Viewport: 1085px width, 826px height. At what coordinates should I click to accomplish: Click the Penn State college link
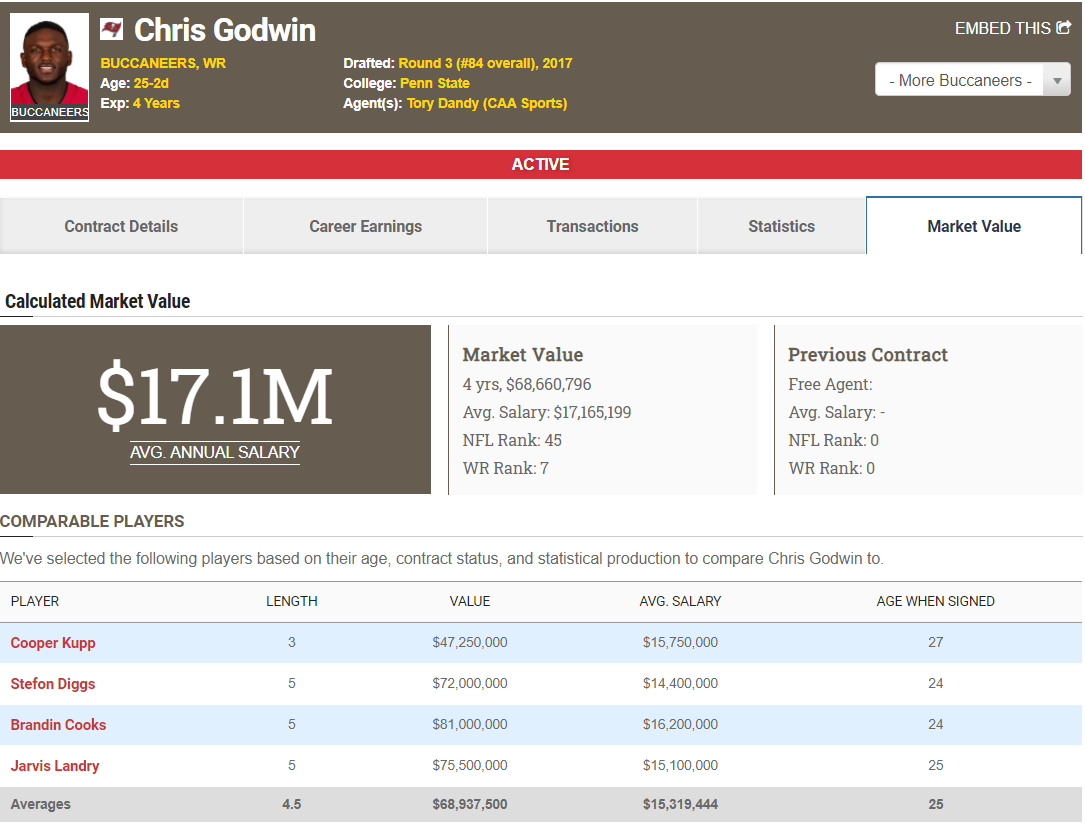click(x=434, y=83)
